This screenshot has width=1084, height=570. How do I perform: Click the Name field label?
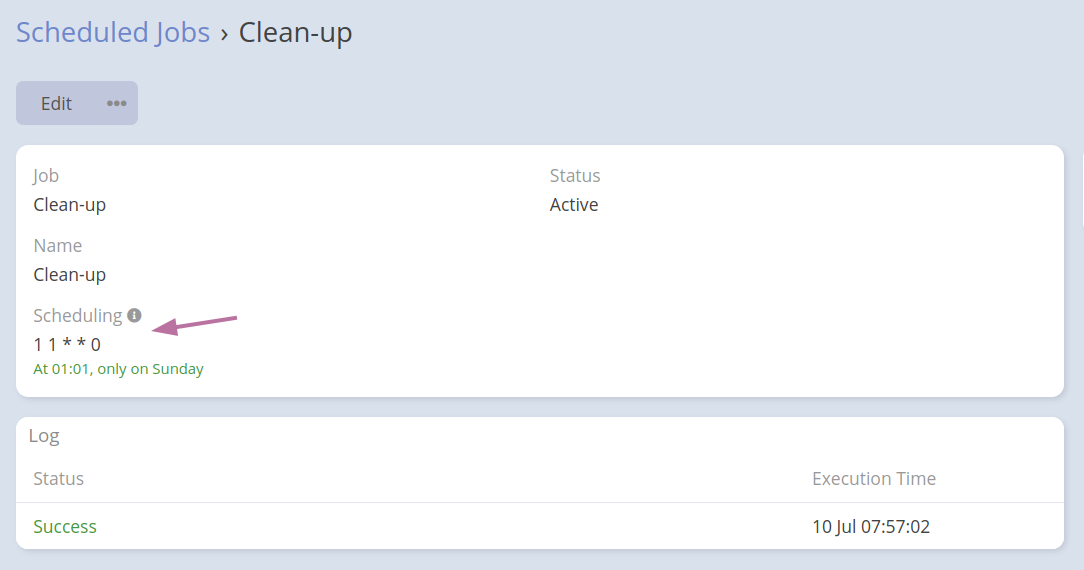pos(58,246)
